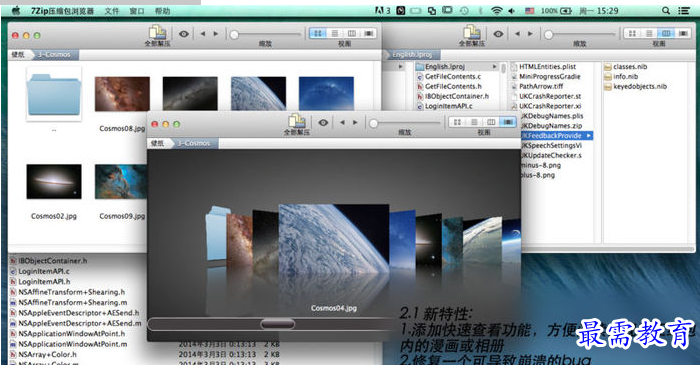Switch left window to cover flow view
This screenshot has height=365, width=700.
coord(369,33)
